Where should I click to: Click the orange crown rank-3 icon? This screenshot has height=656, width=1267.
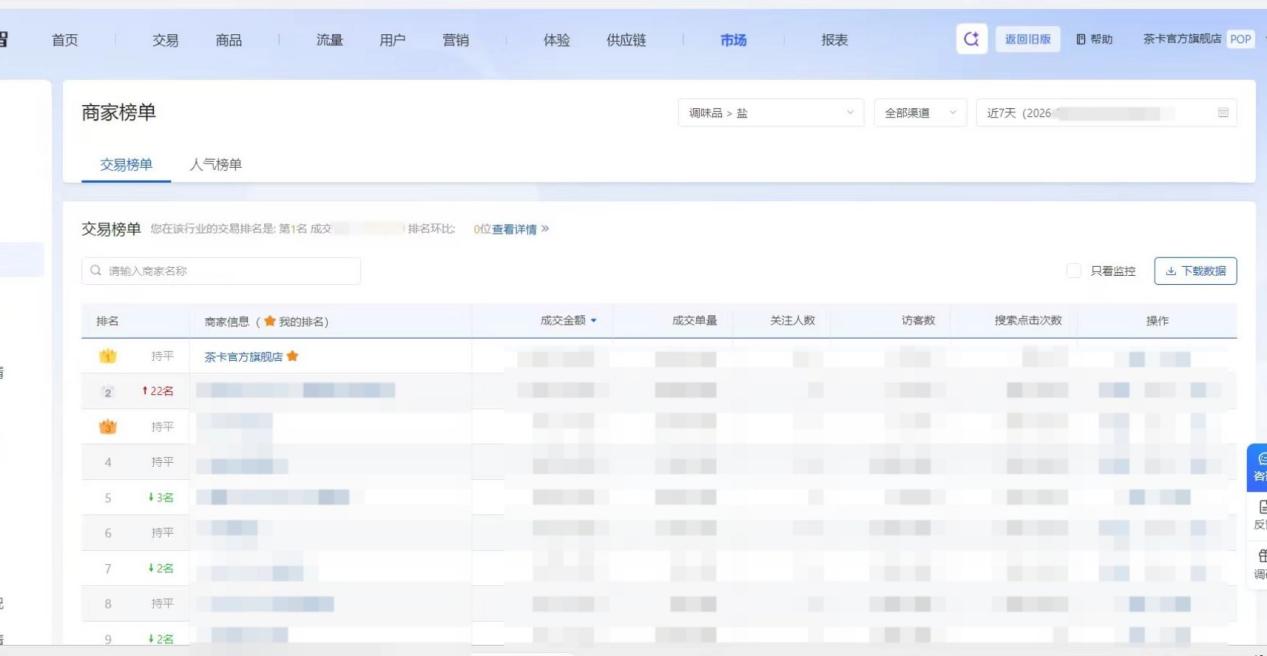click(x=108, y=427)
